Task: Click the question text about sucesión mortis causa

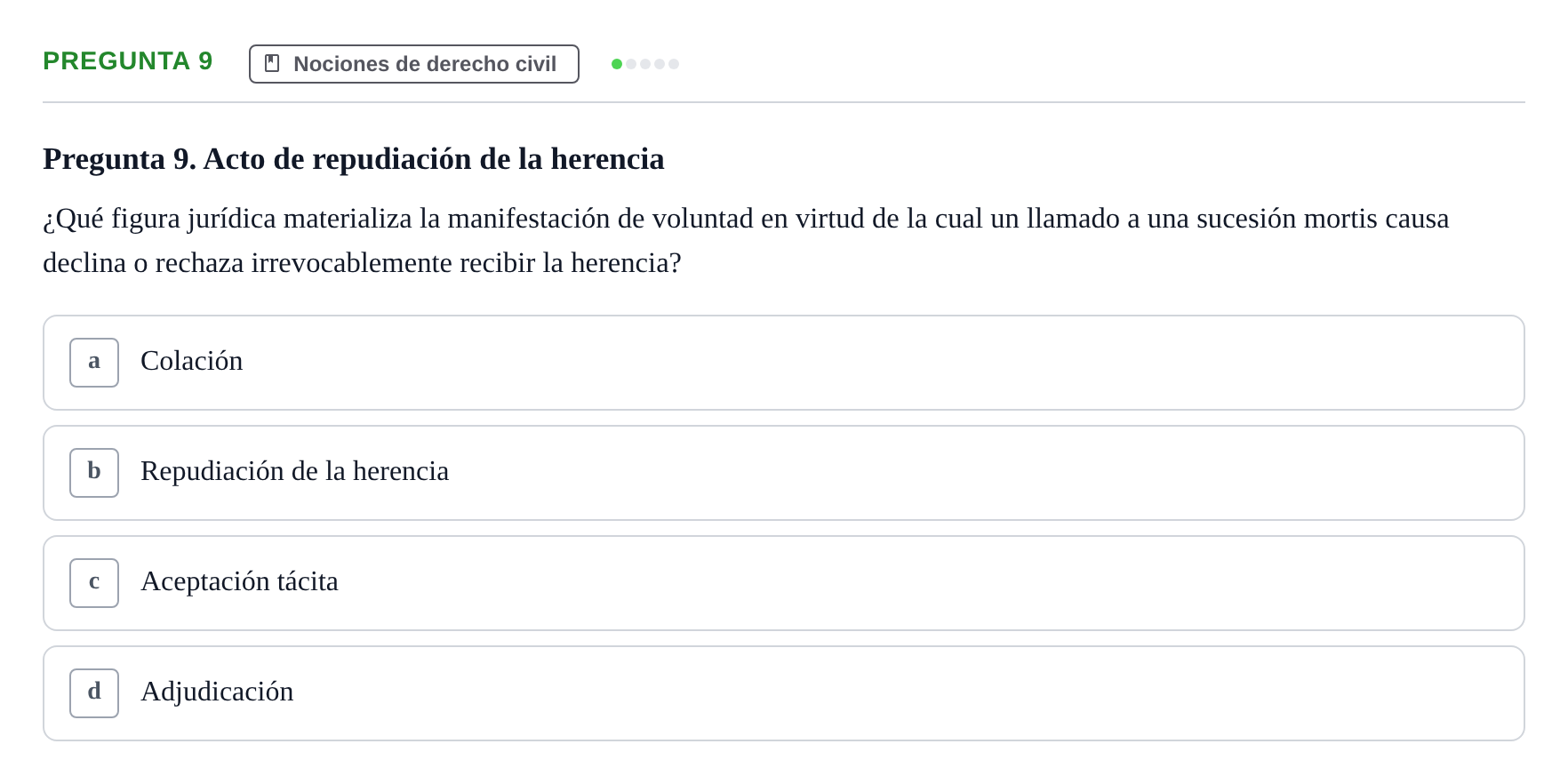Action: (x=746, y=240)
